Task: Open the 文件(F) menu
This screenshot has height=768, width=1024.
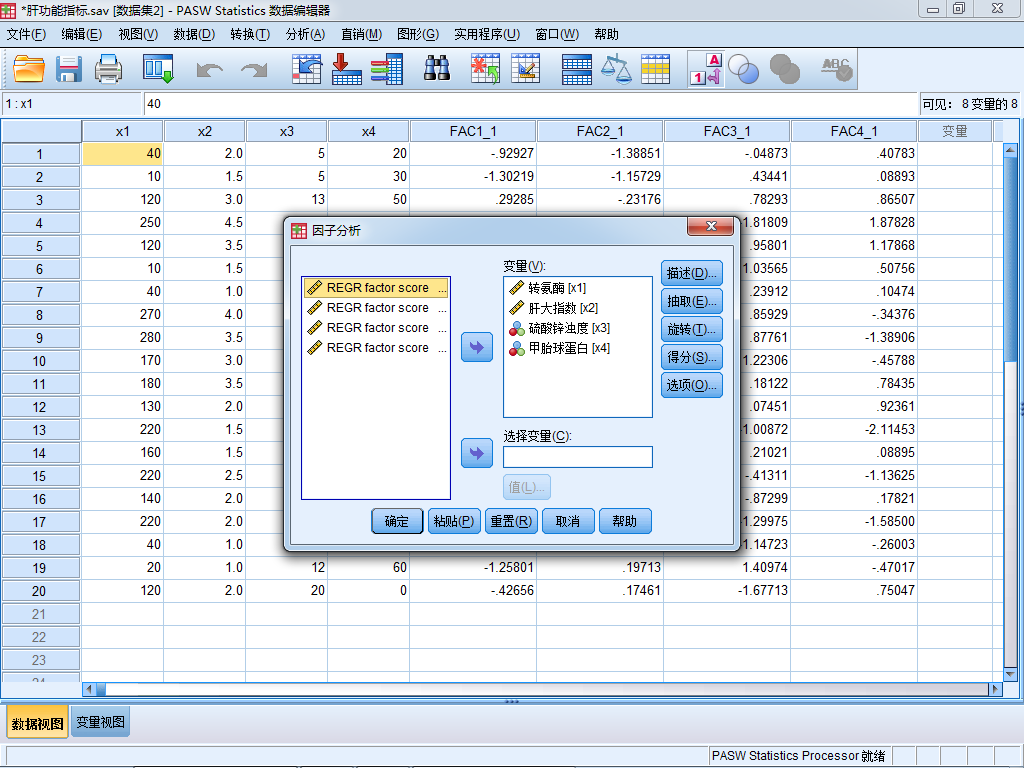Action: pos(26,35)
